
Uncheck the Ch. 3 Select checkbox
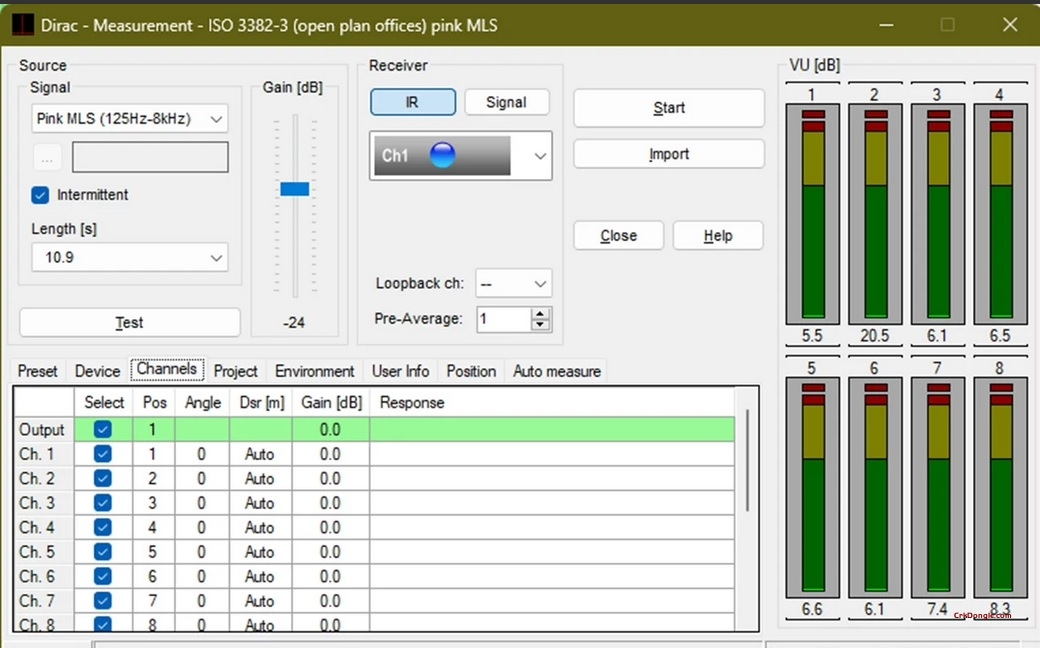[103, 502]
